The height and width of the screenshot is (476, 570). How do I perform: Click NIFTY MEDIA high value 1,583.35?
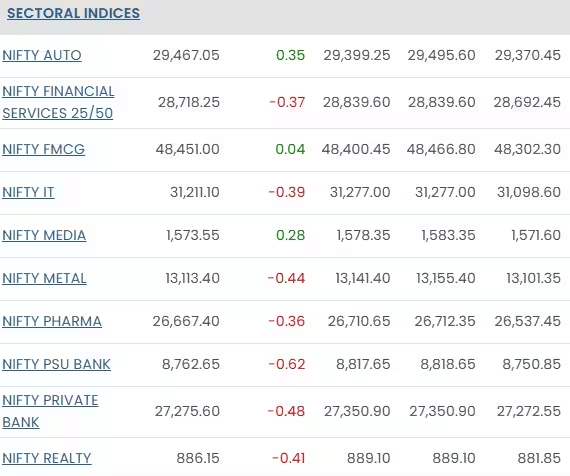[448, 235]
